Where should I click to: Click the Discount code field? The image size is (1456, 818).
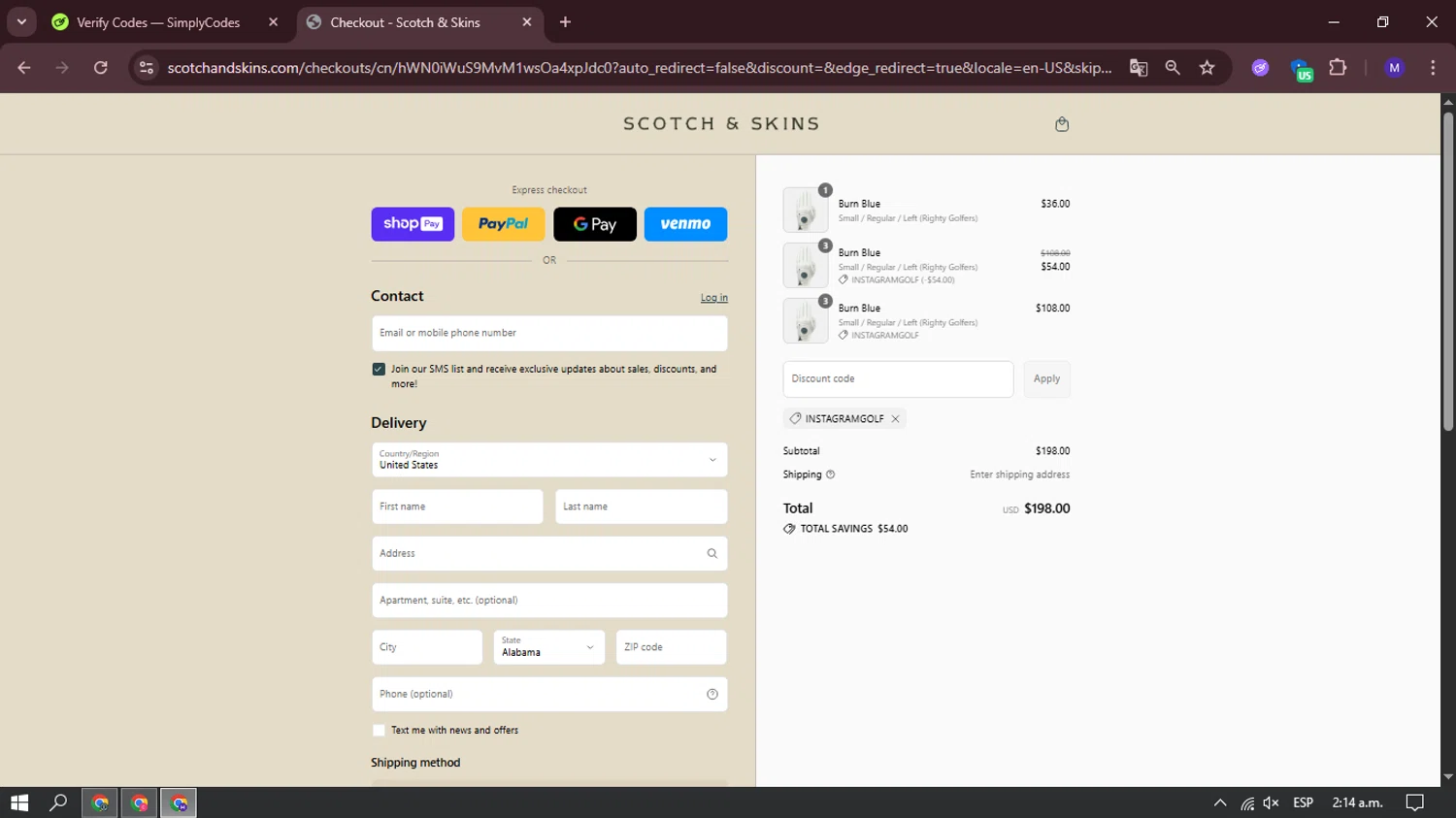point(898,379)
